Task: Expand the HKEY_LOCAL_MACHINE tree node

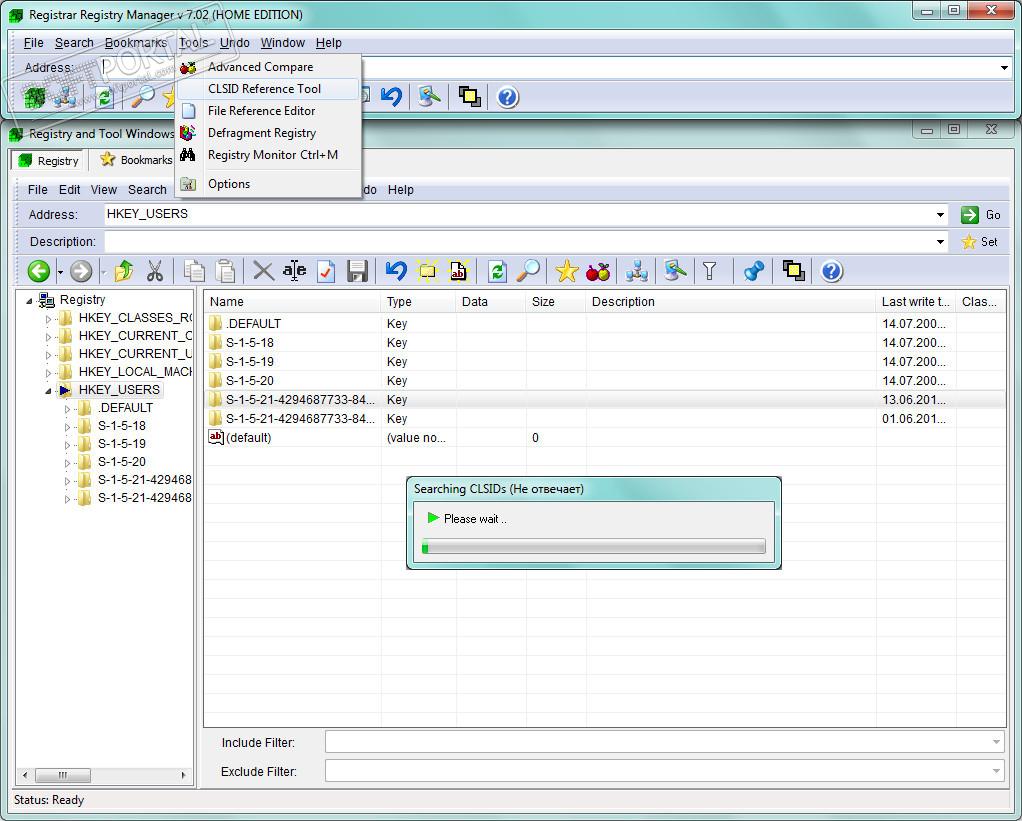Action: pyautogui.click(x=48, y=372)
